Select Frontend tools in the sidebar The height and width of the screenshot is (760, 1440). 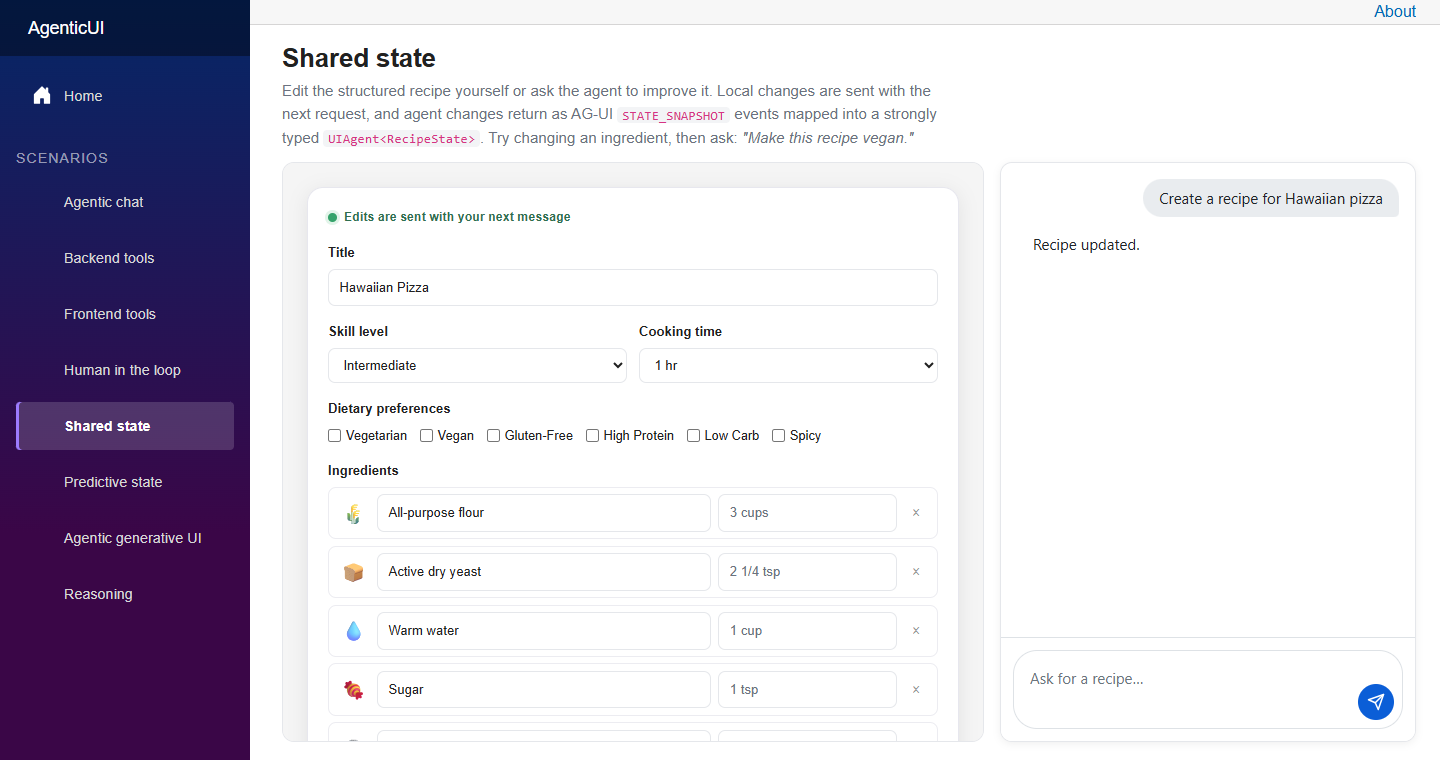click(125, 314)
